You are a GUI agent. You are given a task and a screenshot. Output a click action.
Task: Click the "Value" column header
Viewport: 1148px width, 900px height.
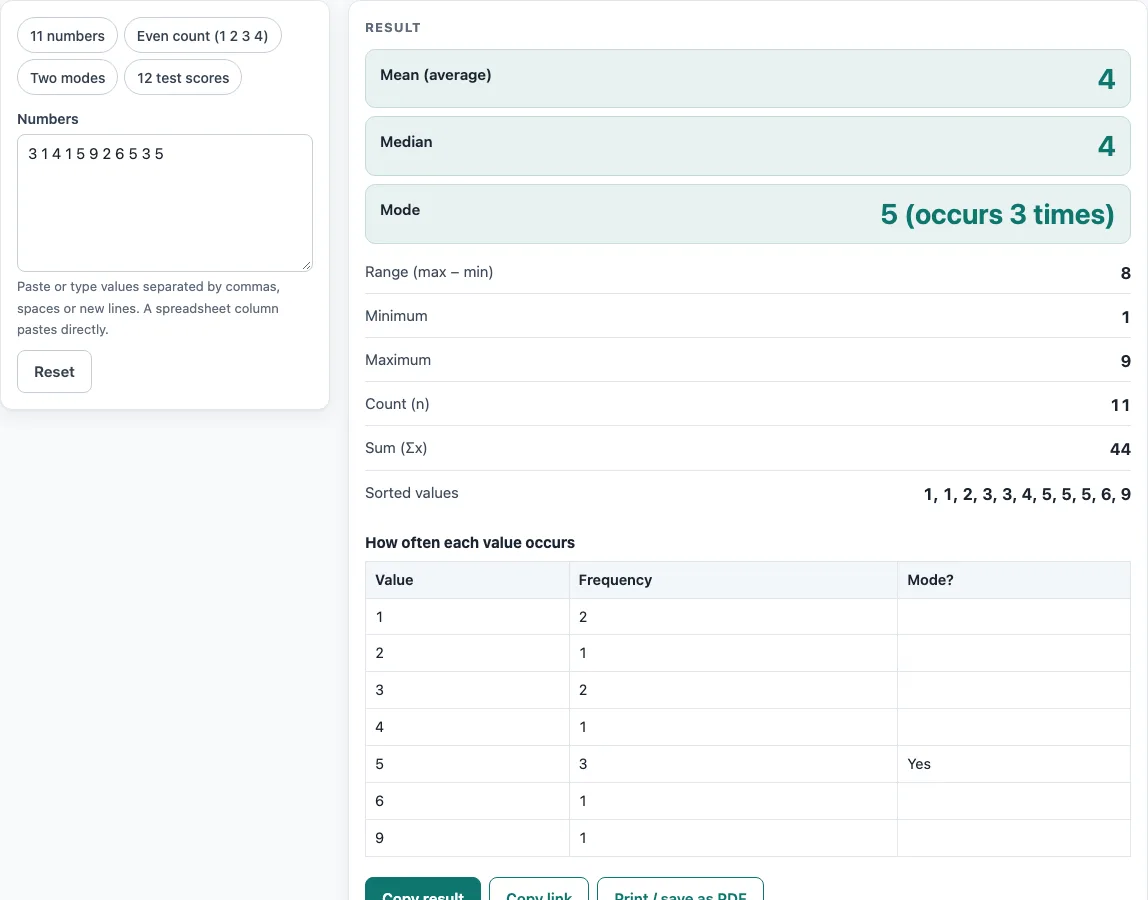[394, 580]
